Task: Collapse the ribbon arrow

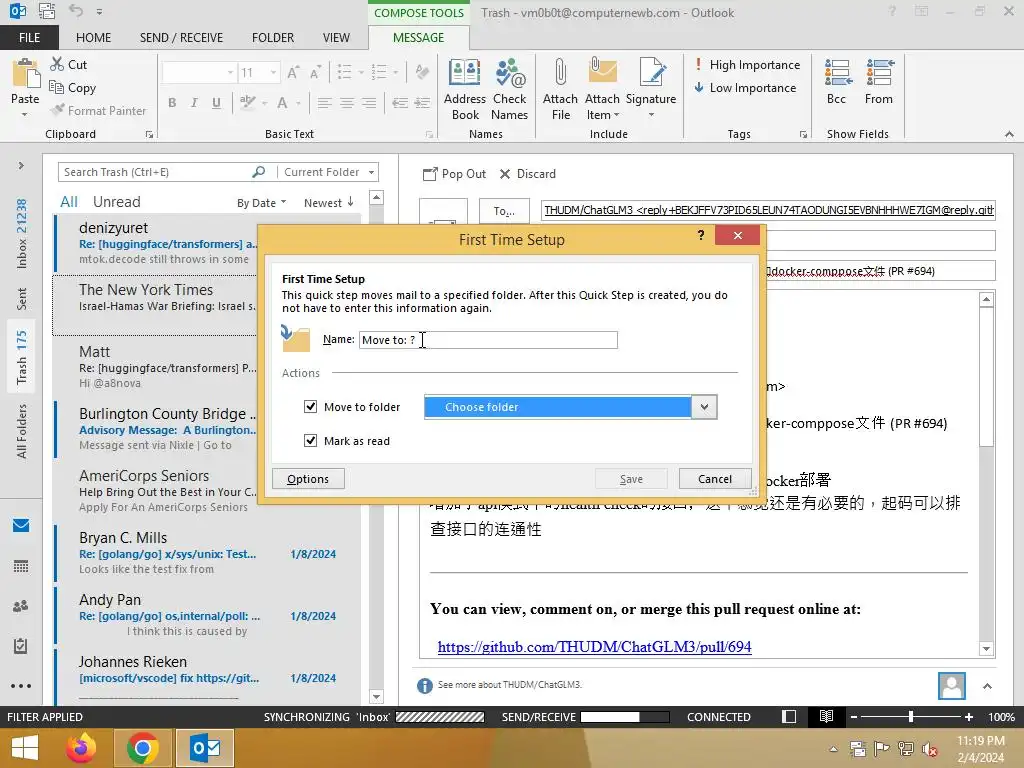Action: click(1009, 134)
